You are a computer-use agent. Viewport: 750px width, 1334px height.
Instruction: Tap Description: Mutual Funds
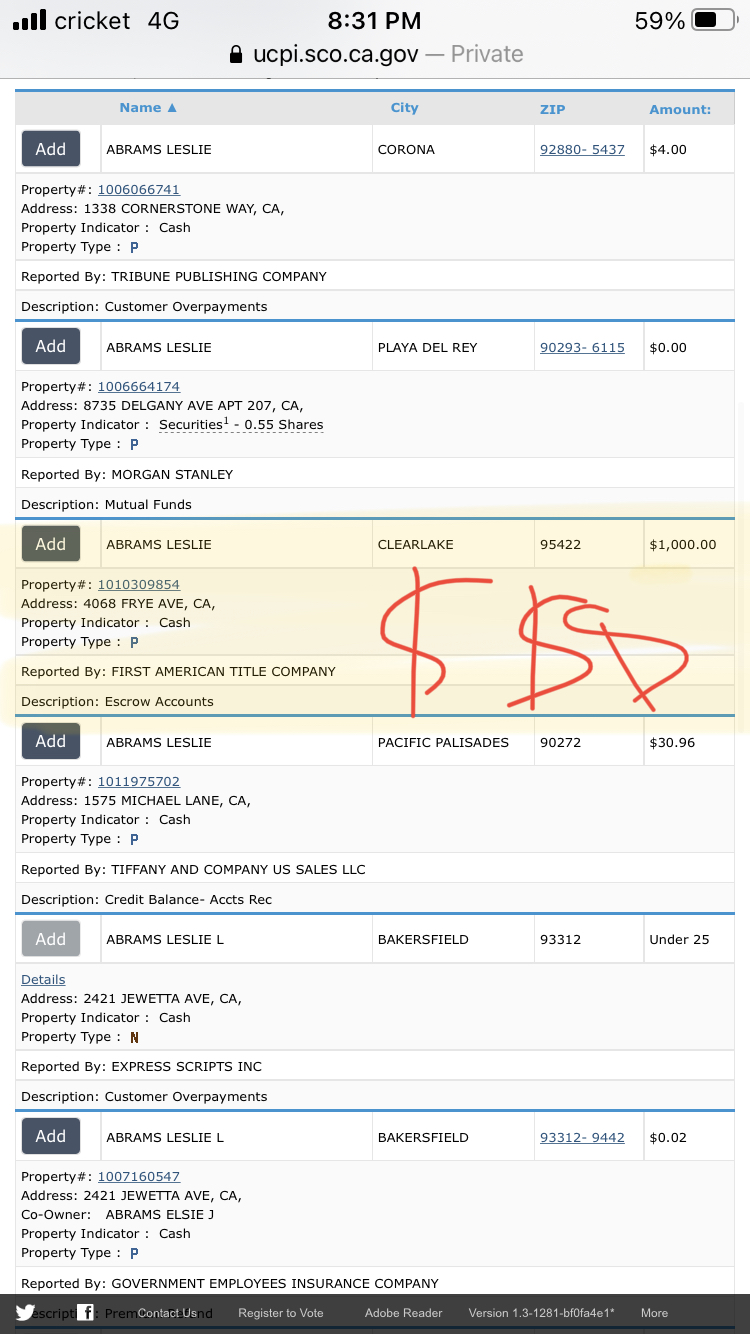(106, 504)
